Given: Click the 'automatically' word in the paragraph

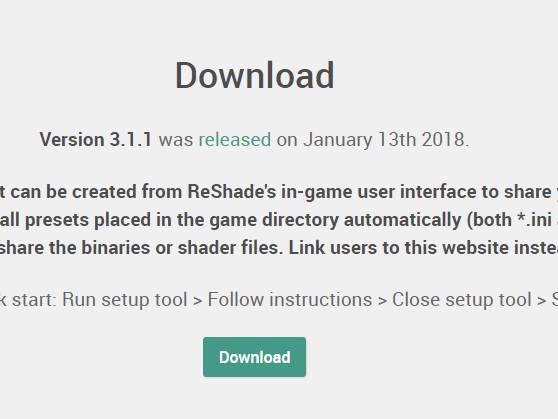Looking at the screenshot, I should pyautogui.click(x=402, y=220).
